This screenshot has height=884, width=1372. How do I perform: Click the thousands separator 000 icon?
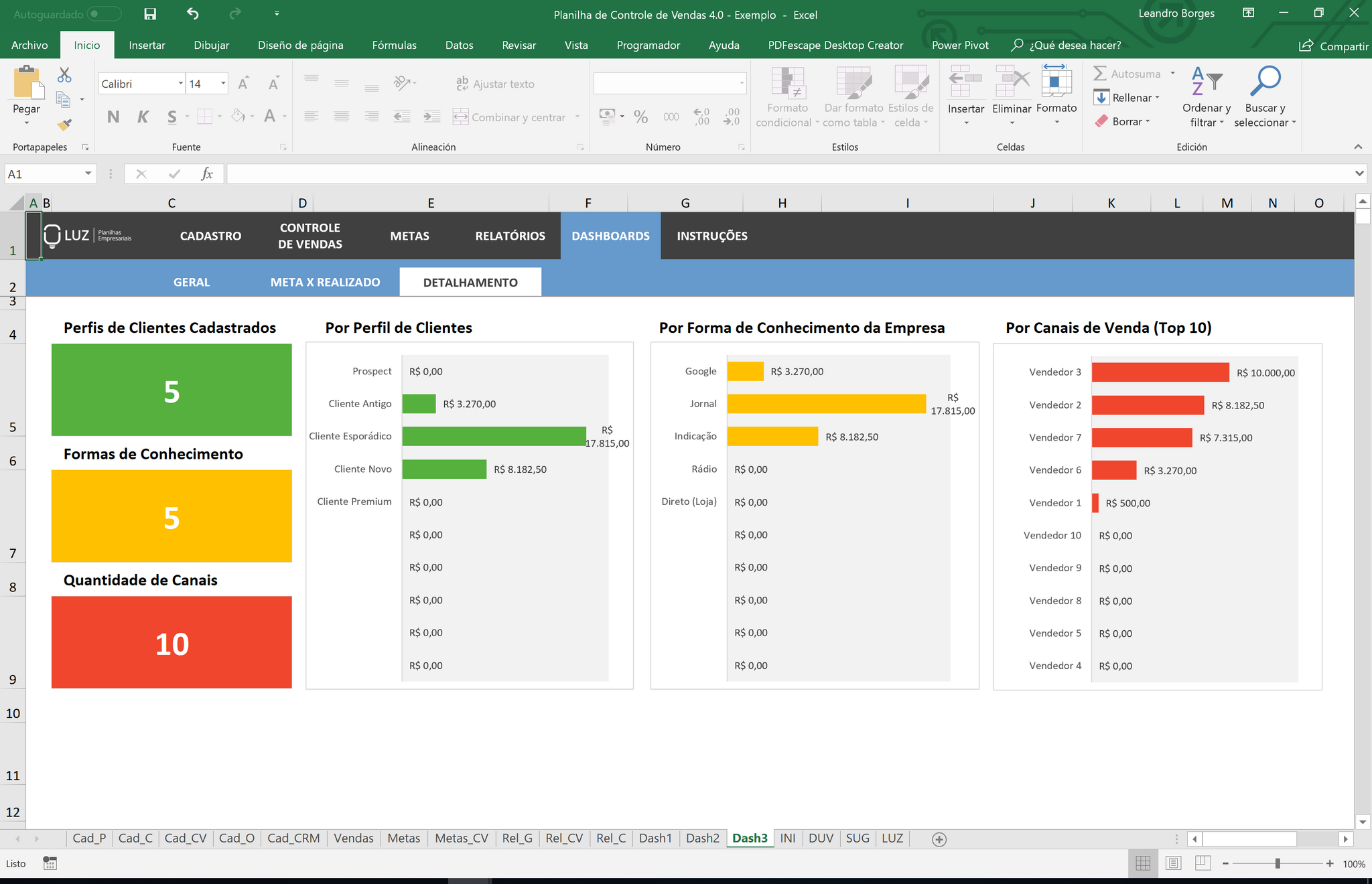(671, 117)
